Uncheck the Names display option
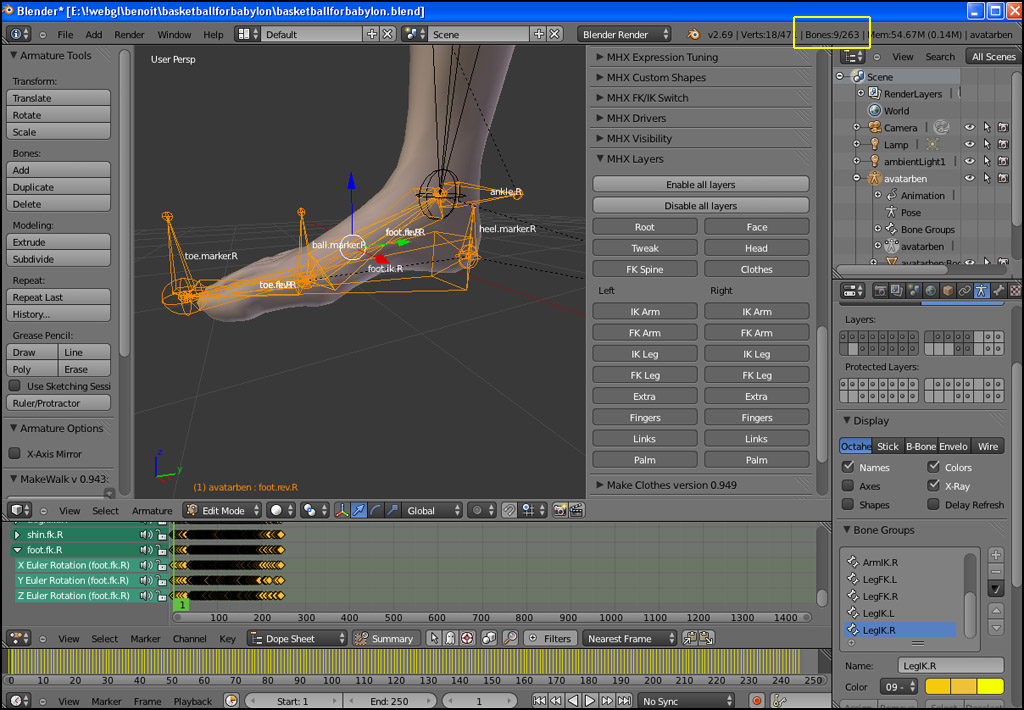The image size is (1024, 710). [x=848, y=467]
